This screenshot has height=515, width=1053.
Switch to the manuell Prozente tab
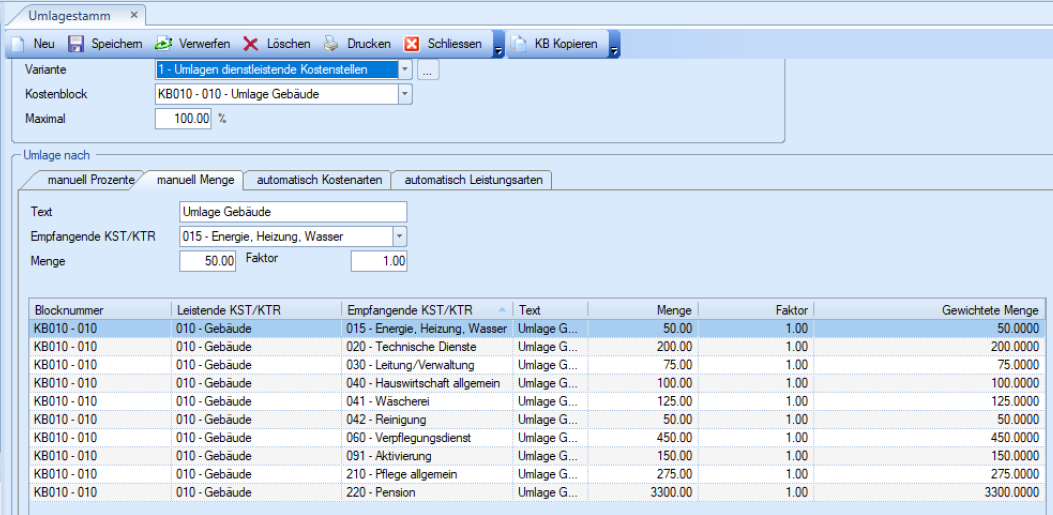click(x=91, y=180)
